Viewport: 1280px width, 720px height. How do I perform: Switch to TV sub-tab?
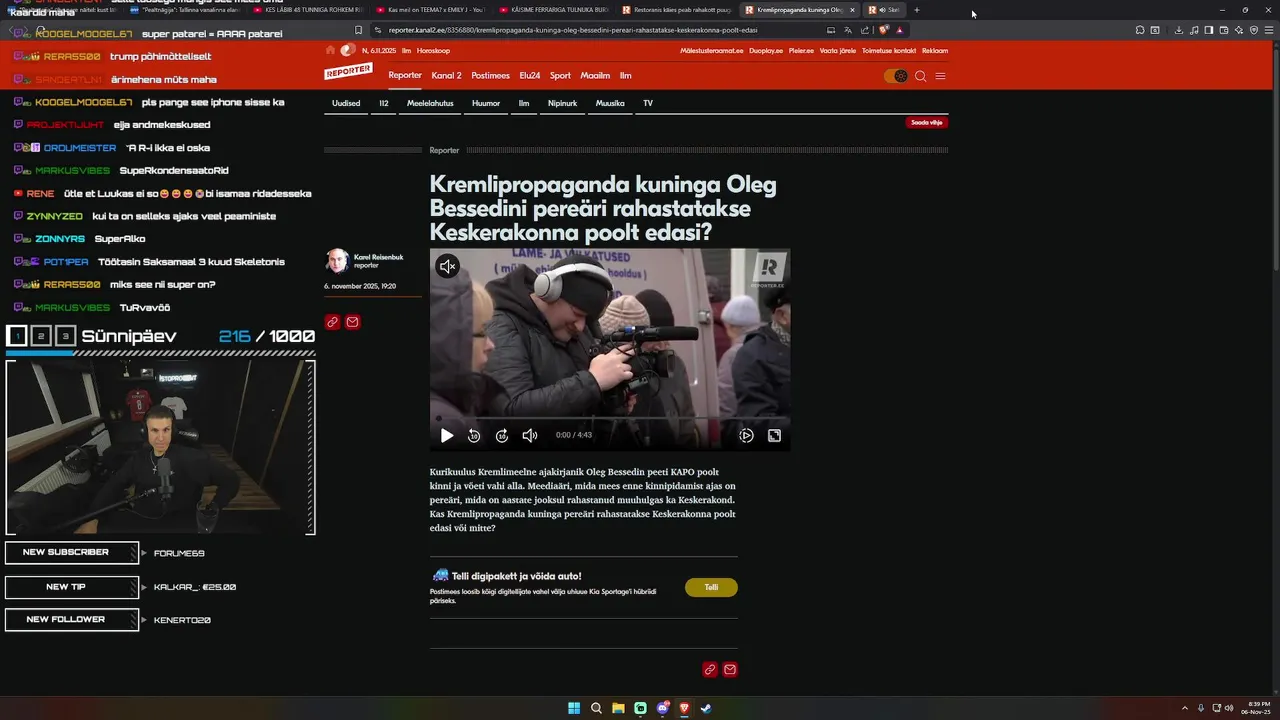(648, 103)
